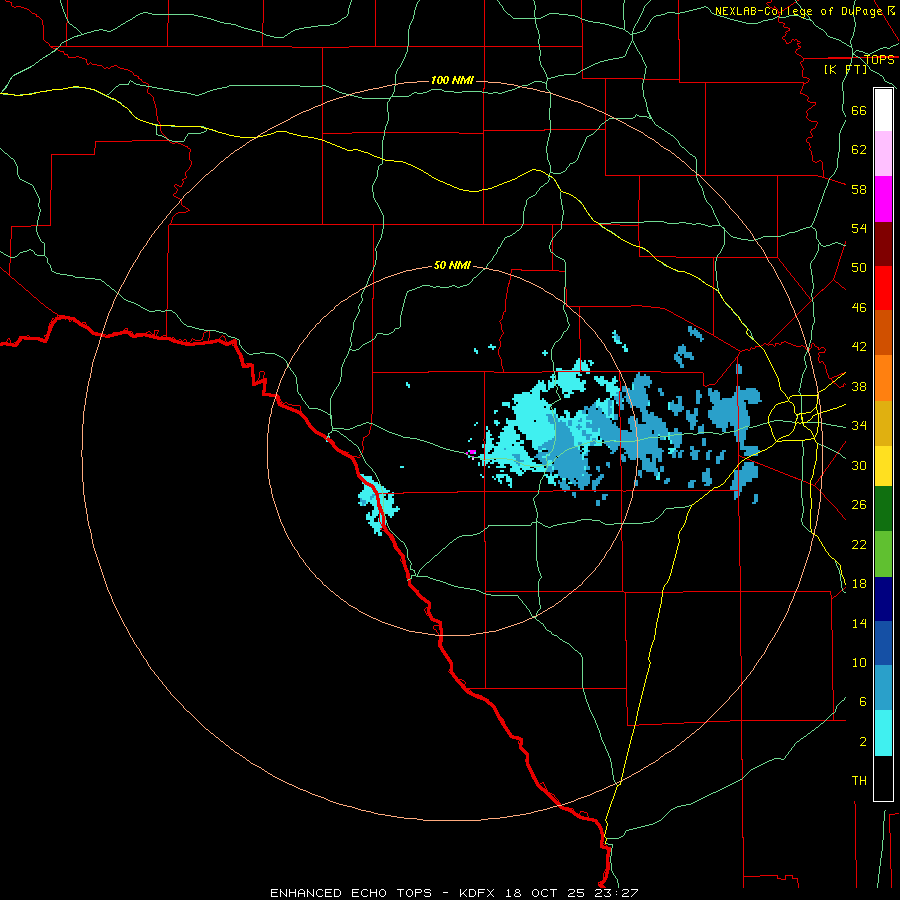Select the bright red legend swatch
The image size is (900, 900).
(883, 288)
